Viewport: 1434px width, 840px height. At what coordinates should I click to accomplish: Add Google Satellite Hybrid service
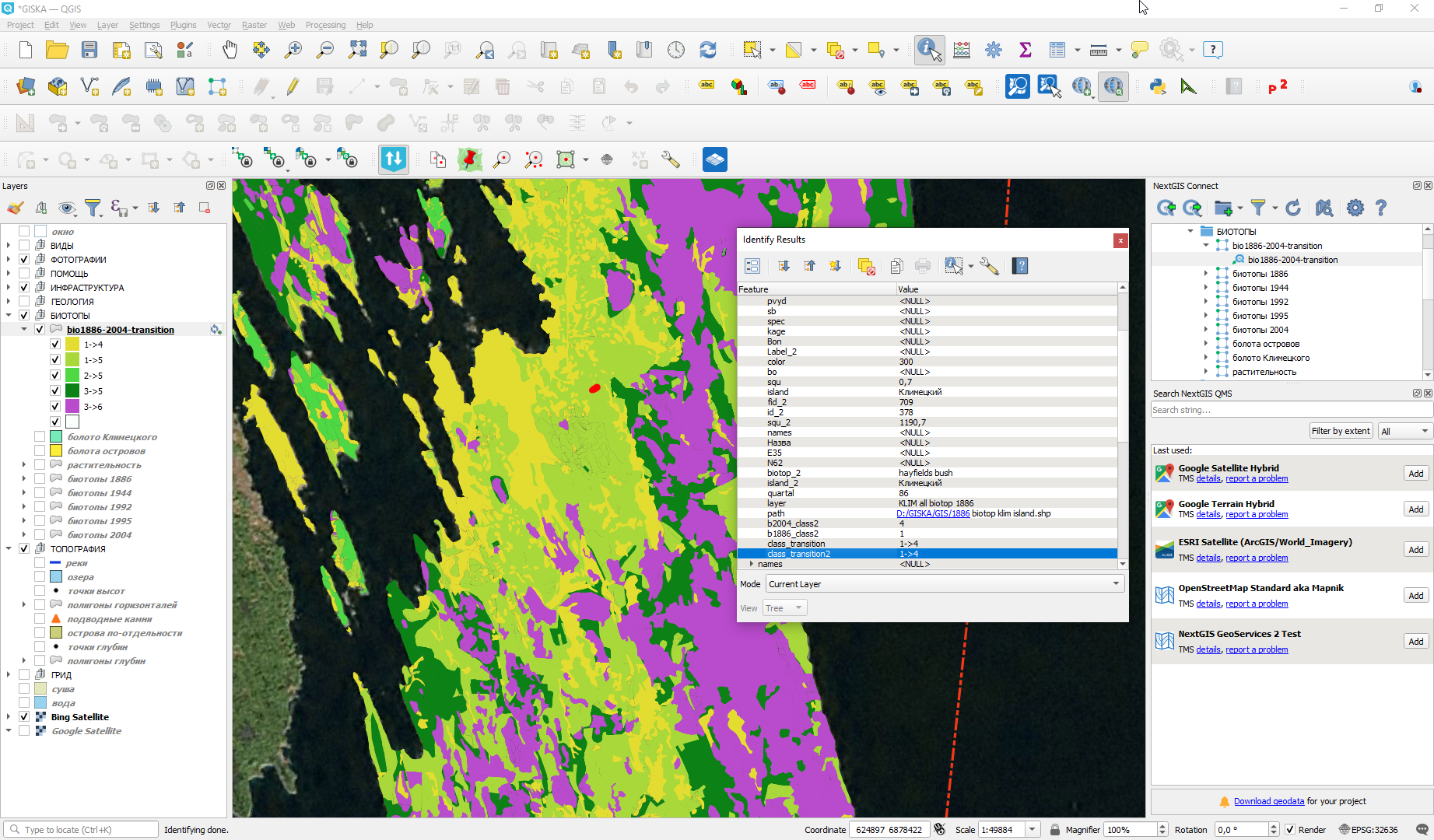(1416, 474)
